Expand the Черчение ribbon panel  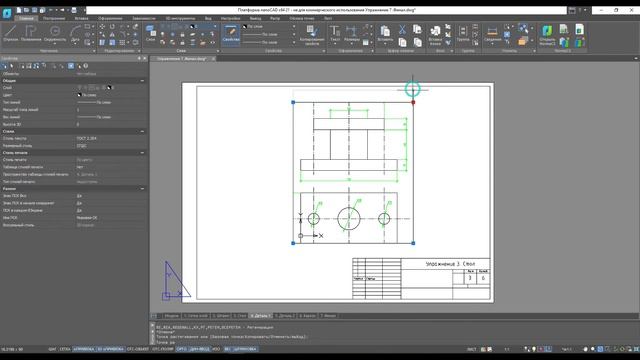tap(94, 51)
